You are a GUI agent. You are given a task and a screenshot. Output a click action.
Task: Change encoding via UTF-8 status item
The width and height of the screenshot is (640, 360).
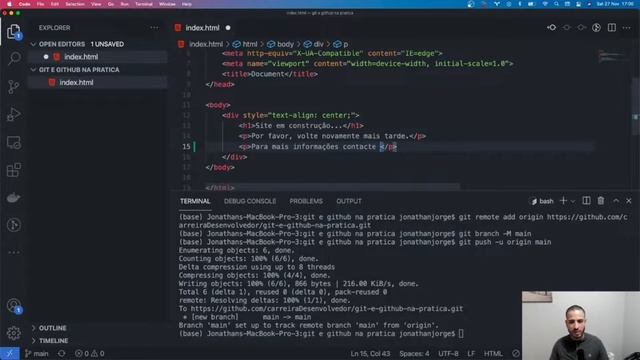(x=448, y=353)
